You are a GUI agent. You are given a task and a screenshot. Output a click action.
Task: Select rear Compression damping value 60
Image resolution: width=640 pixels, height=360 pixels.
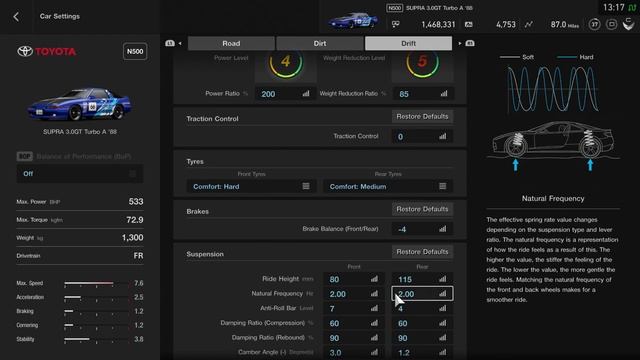422,323
